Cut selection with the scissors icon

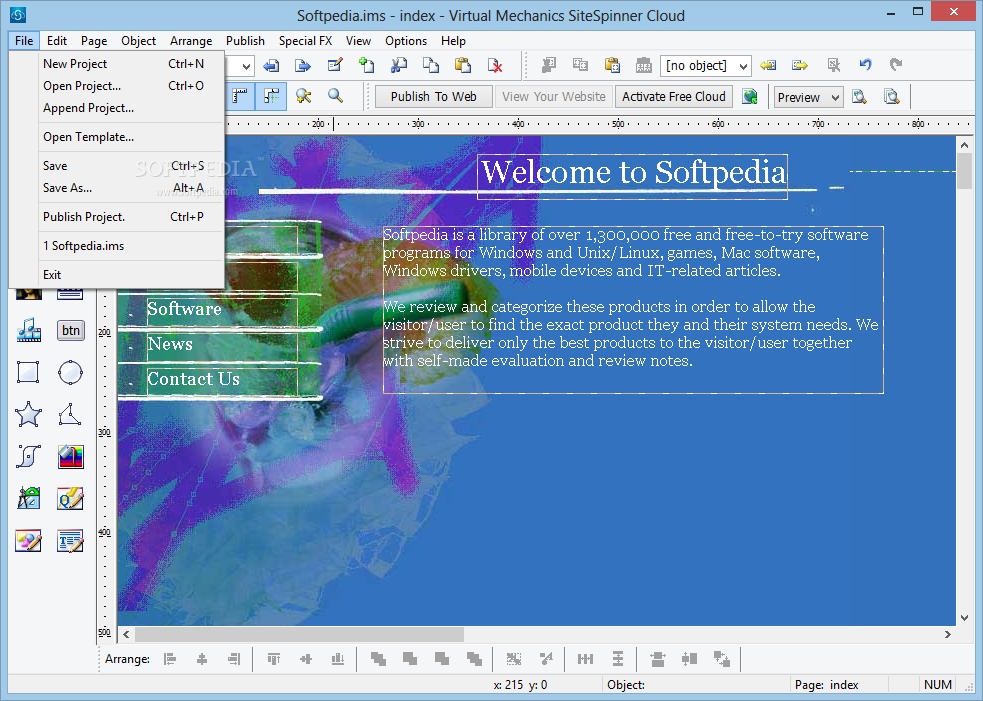399,65
